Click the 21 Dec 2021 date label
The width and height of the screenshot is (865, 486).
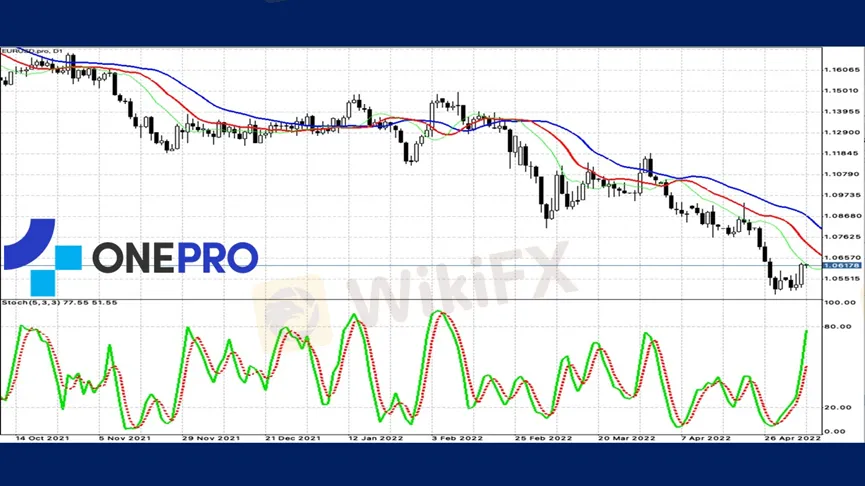pyautogui.click(x=291, y=438)
